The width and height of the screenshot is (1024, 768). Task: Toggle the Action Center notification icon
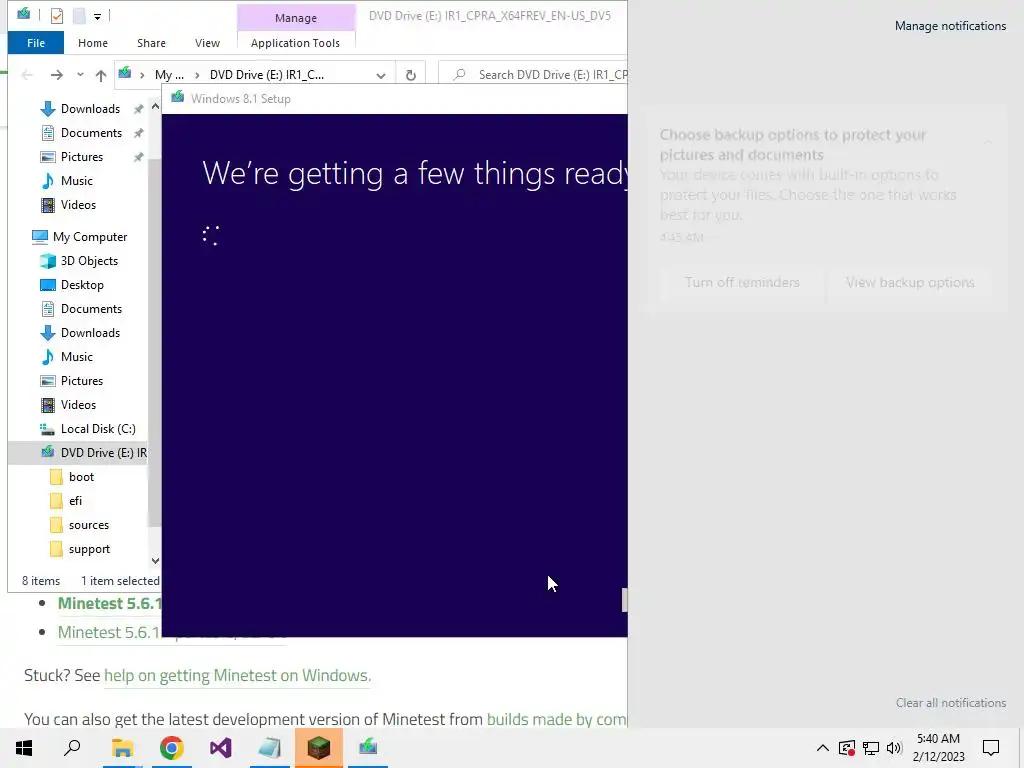click(991, 748)
